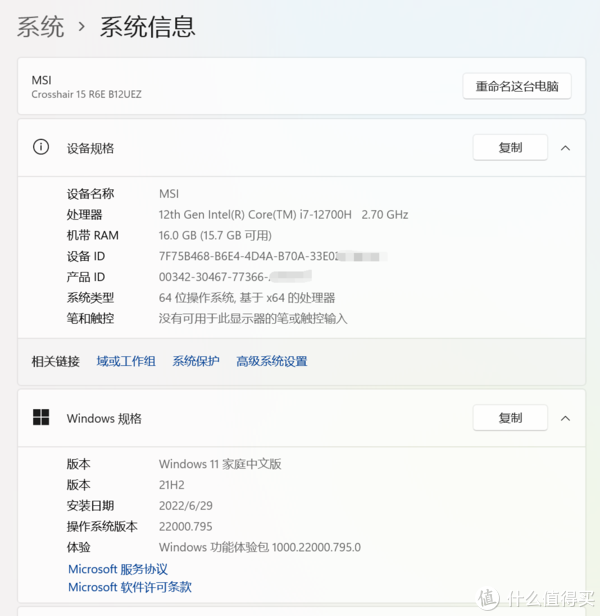Select the 产品 ID value starting 00342-30467
The width and height of the screenshot is (600, 616).
[x=235, y=277]
